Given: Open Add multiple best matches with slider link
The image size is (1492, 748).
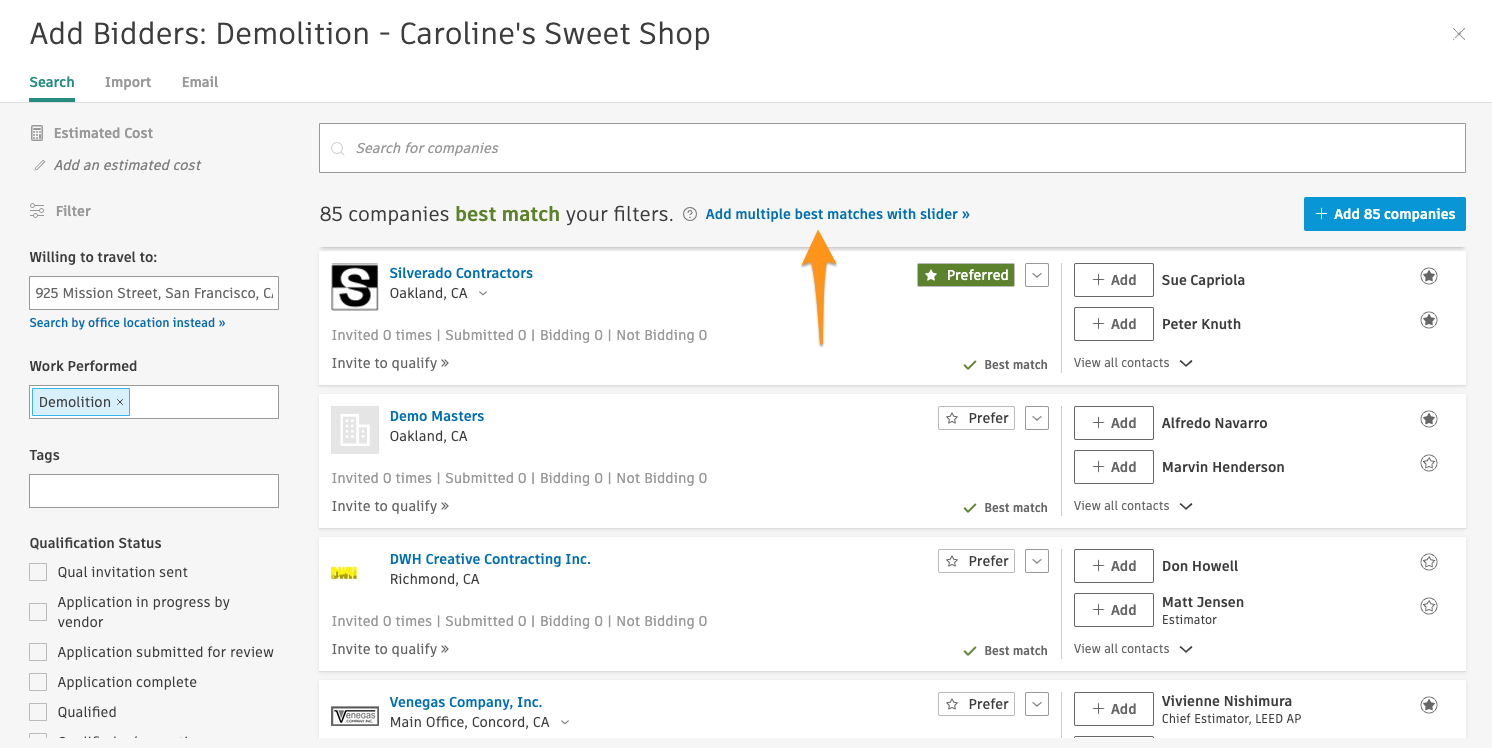Looking at the screenshot, I should (x=837, y=214).
